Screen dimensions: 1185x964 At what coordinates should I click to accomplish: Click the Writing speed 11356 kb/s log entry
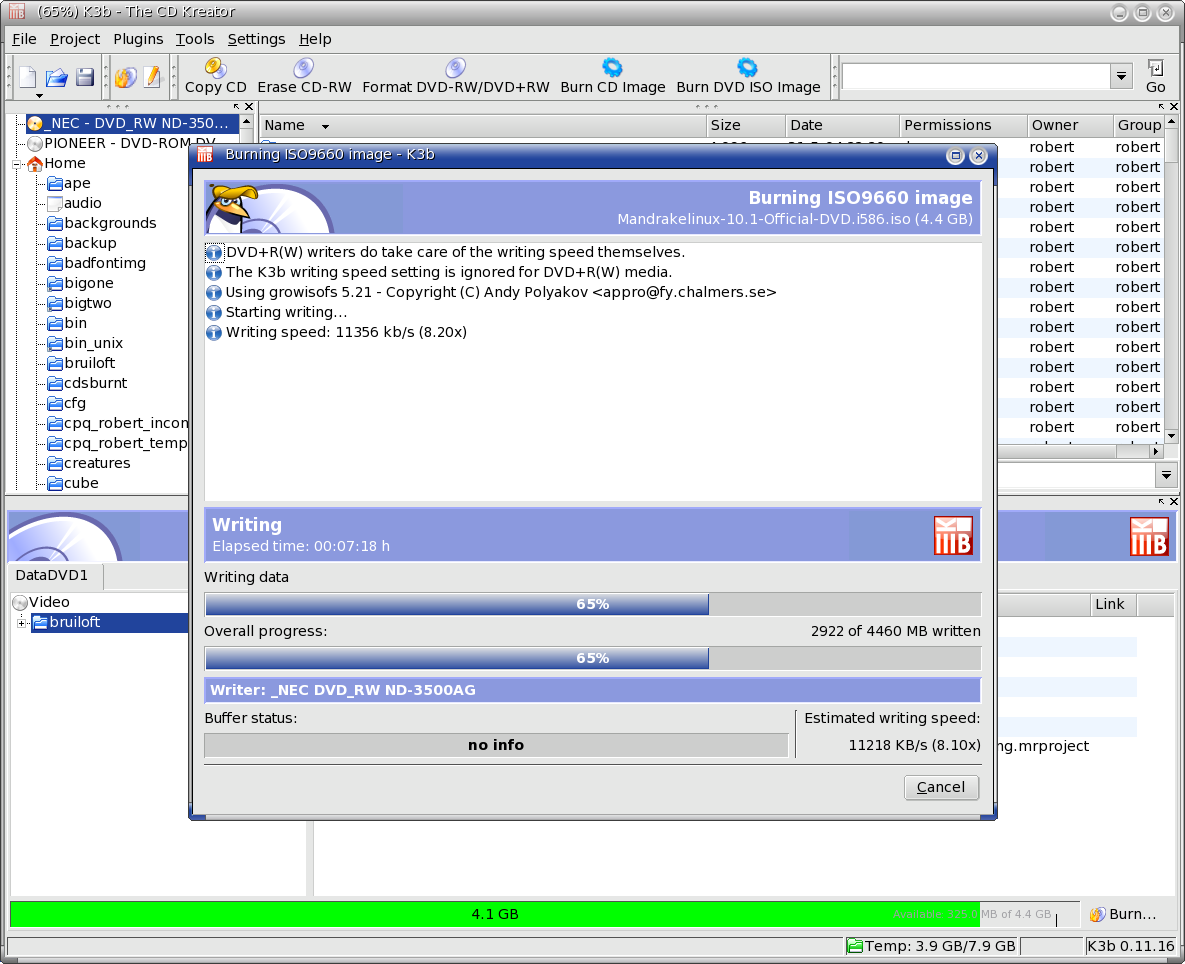coord(336,332)
